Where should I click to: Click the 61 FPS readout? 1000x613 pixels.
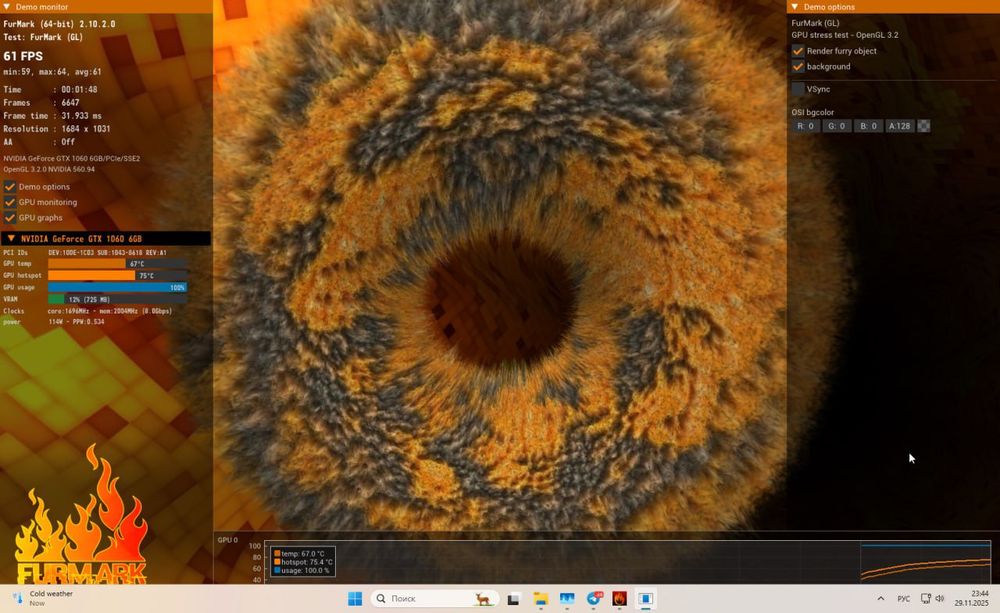(23, 56)
